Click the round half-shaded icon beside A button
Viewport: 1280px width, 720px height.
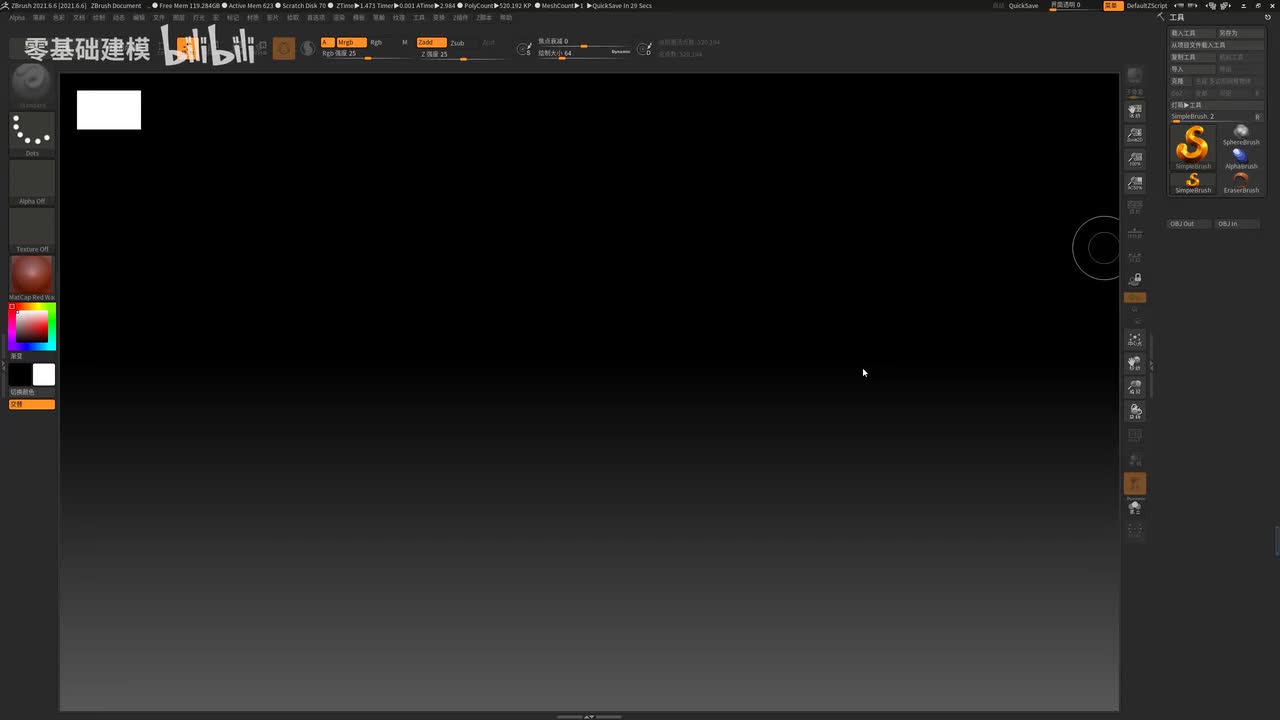308,48
